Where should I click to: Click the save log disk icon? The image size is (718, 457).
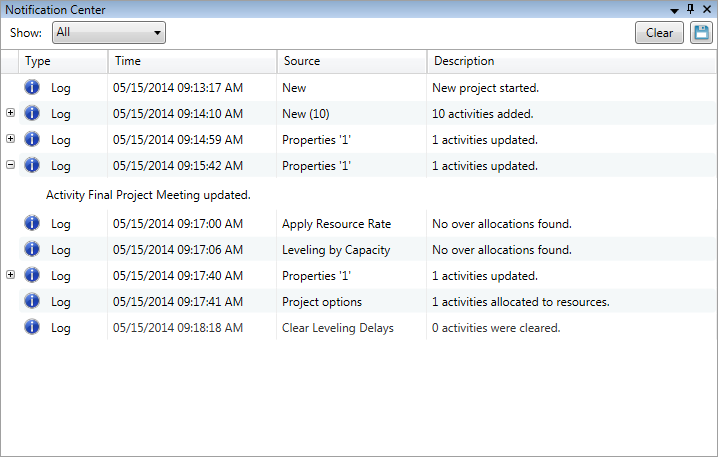701,33
